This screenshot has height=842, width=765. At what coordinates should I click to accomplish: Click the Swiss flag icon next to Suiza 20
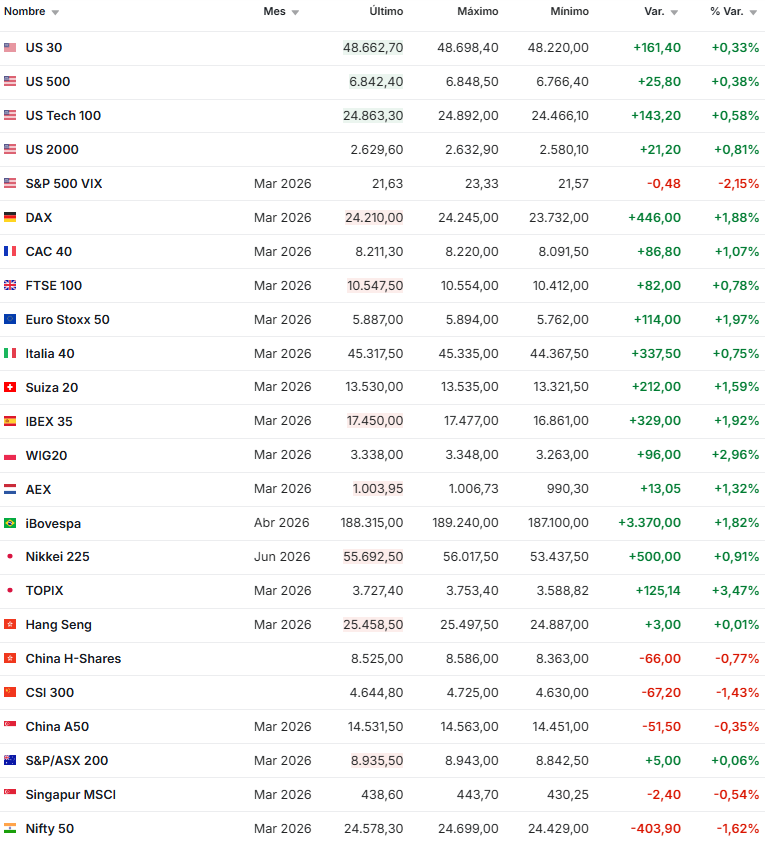click(10, 387)
